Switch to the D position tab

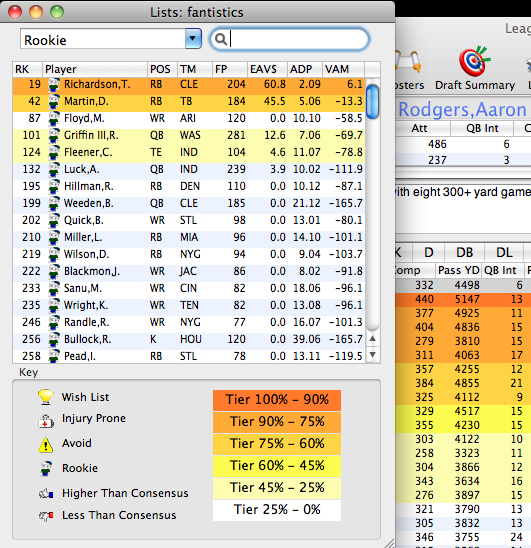click(429, 252)
